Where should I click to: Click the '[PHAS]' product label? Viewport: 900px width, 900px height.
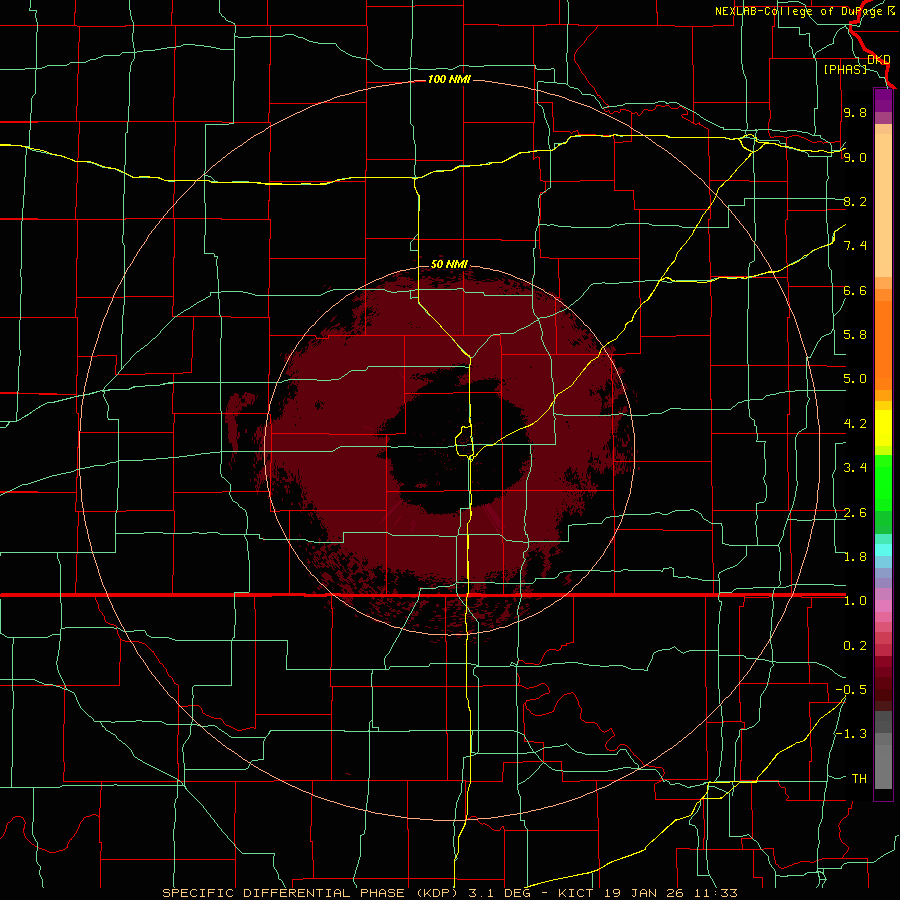tap(845, 69)
